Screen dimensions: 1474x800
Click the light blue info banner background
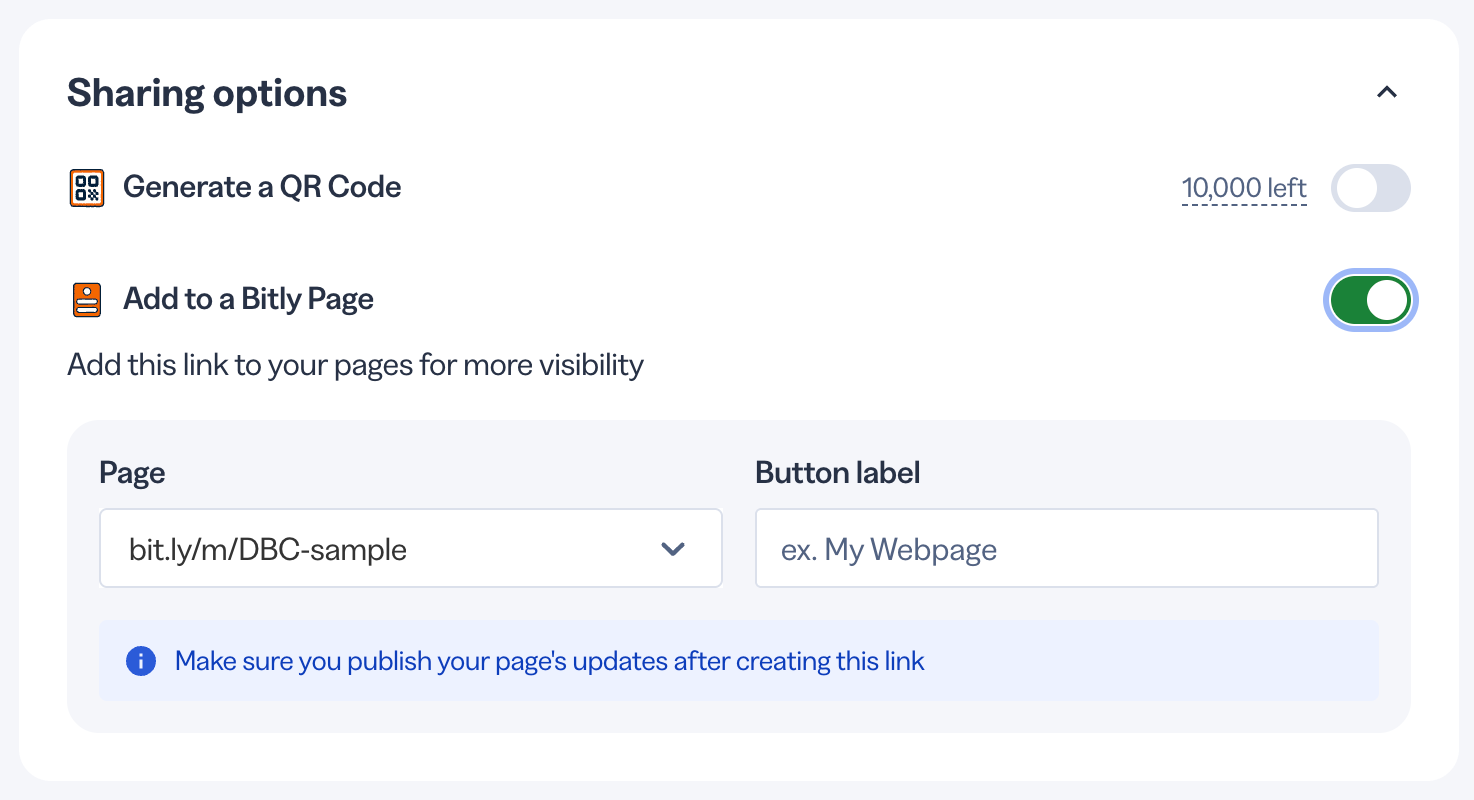(x=739, y=661)
